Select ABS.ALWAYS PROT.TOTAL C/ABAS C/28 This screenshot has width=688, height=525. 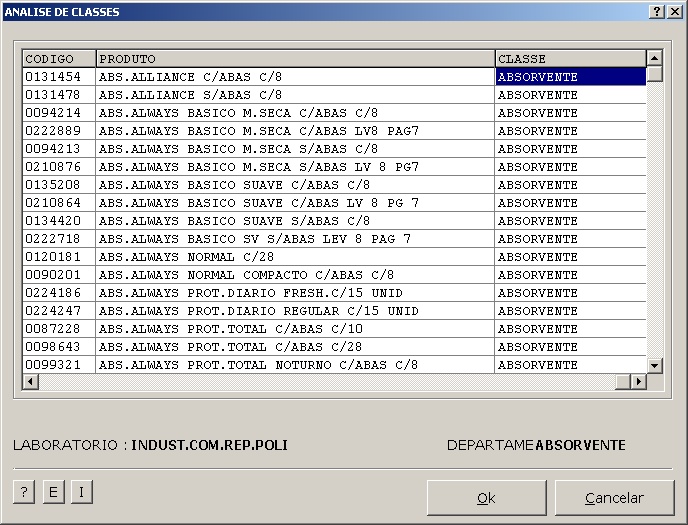click(x=295, y=346)
